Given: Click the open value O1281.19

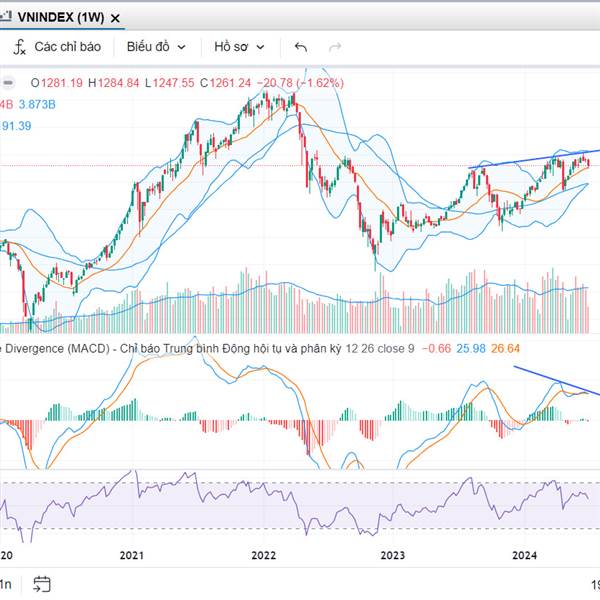Looking at the screenshot, I should point(57,83).
